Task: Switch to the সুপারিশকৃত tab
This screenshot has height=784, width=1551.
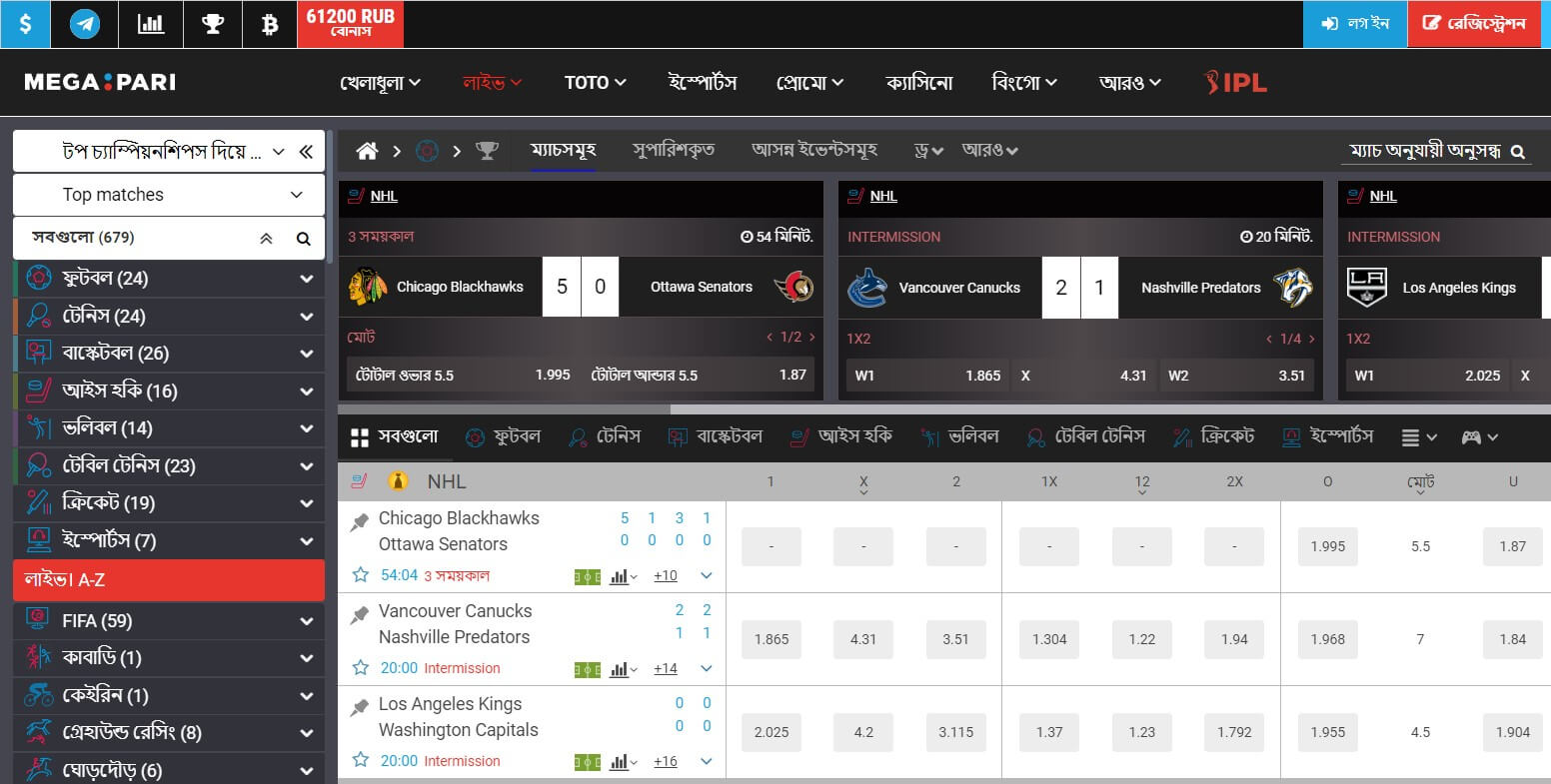Action: 674,150
